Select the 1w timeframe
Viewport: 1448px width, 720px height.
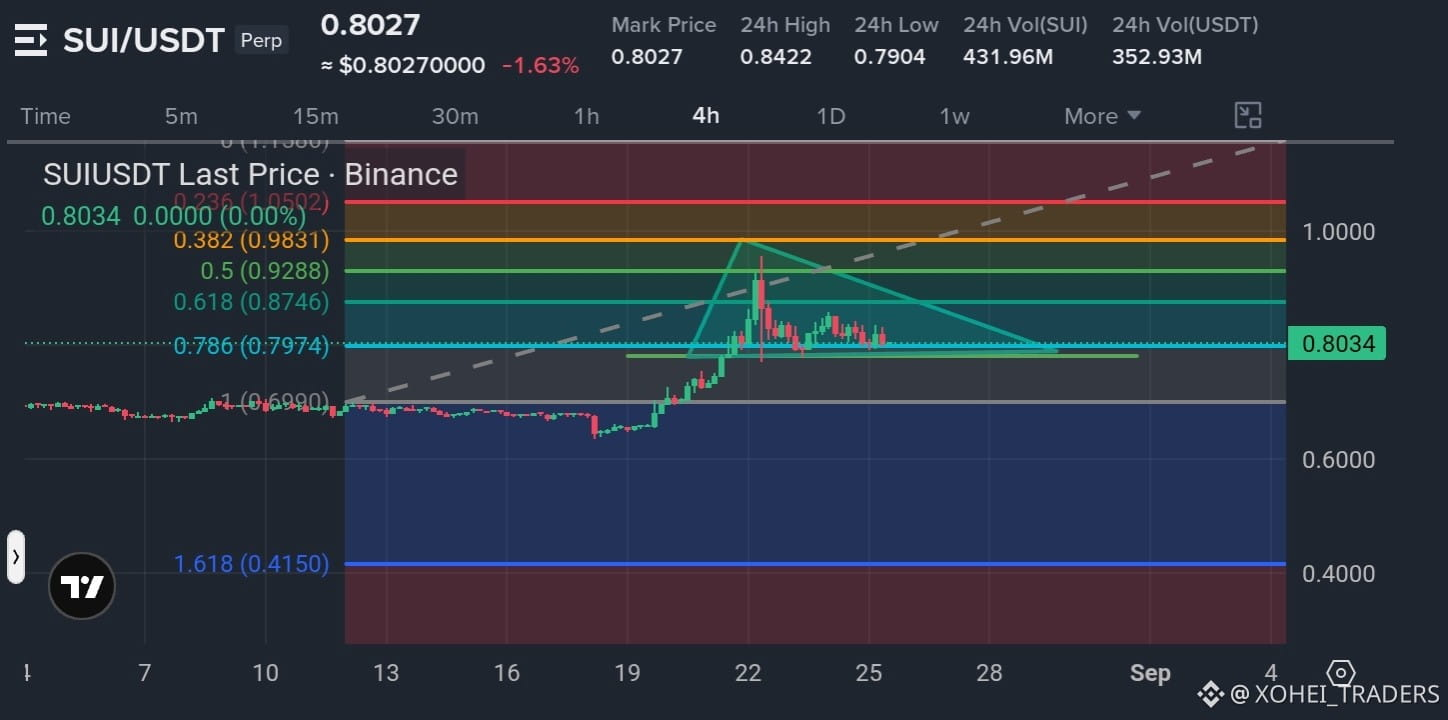pos(954,116)
